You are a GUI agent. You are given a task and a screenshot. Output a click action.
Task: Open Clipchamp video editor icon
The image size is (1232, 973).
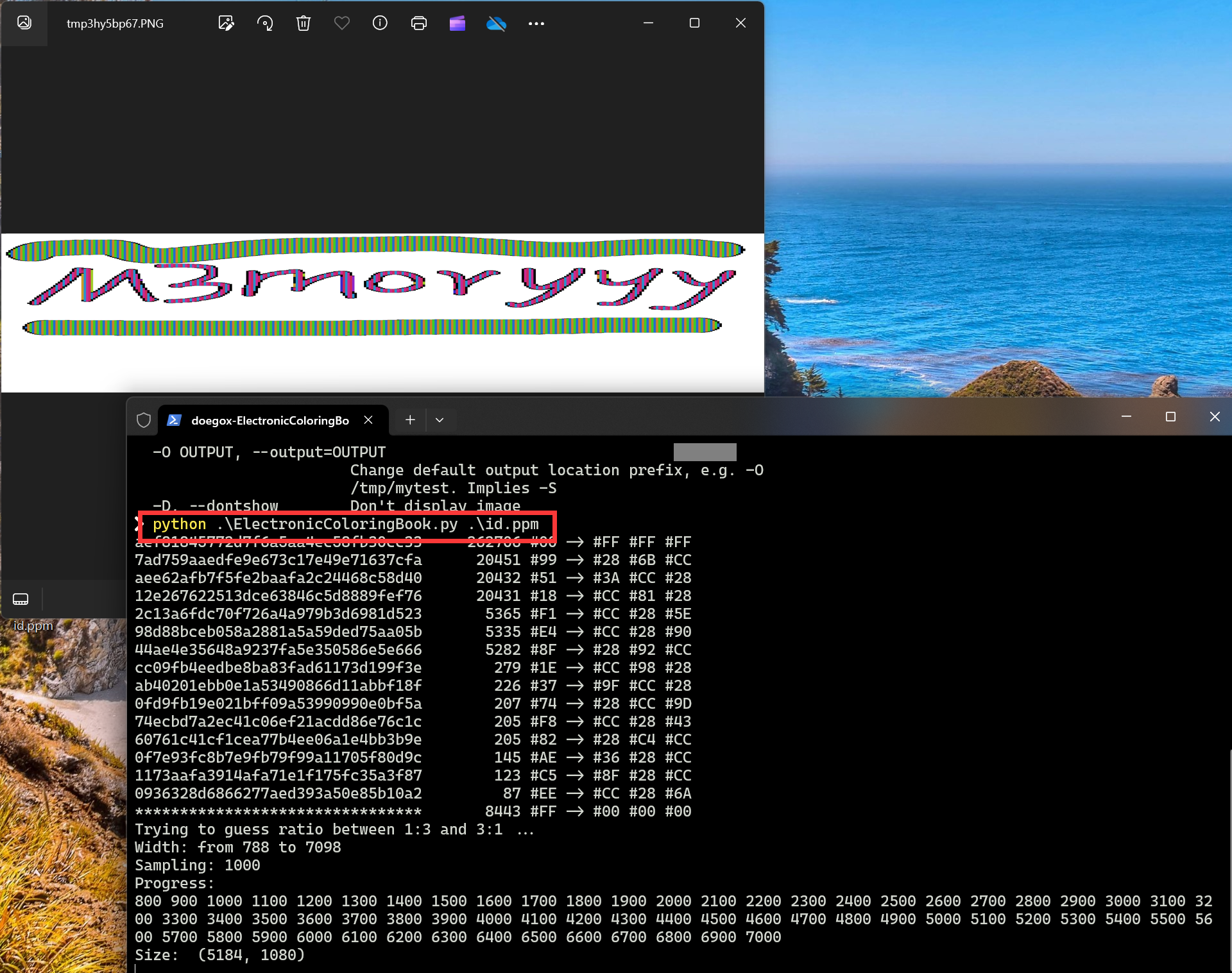click(x=458, y=24)
